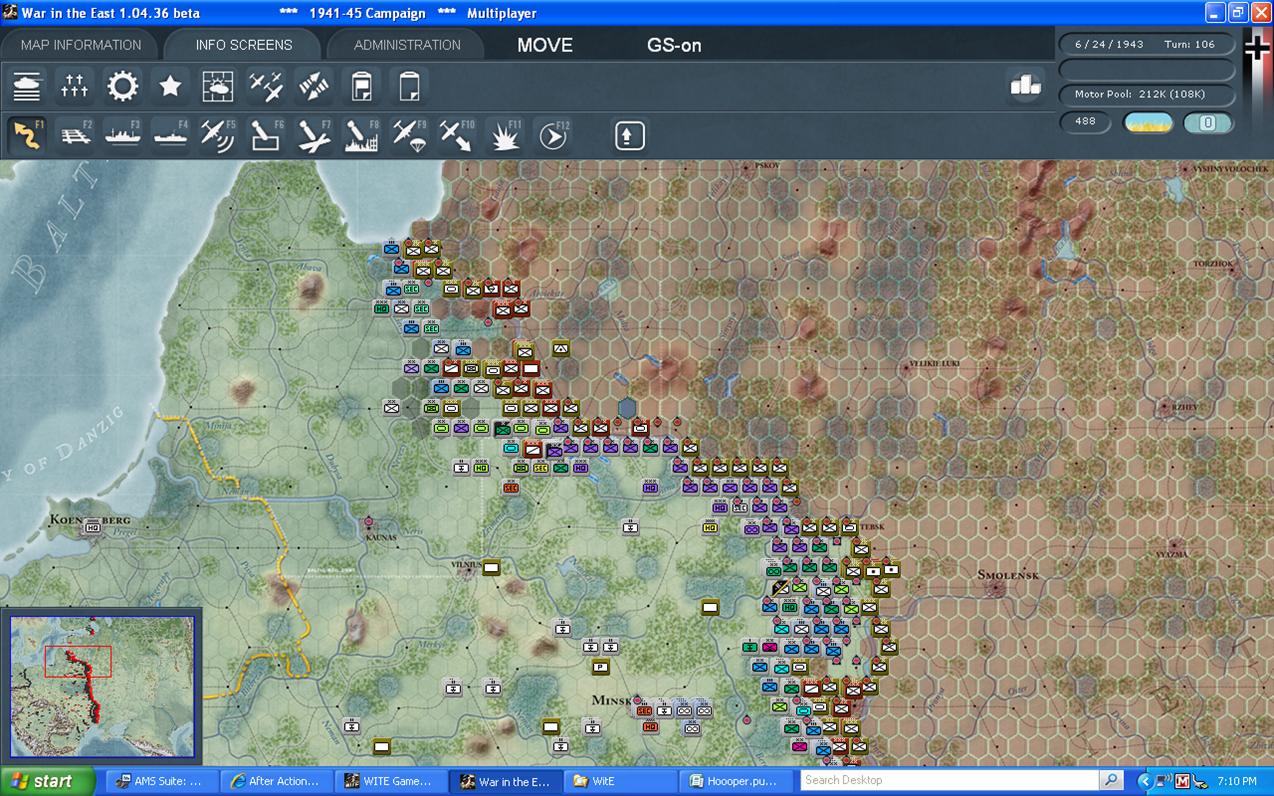Image resolution: width=1274 pixels, height=796 pixels.
Task: Select the F10 air transfer mode
Action: [457, 135]
